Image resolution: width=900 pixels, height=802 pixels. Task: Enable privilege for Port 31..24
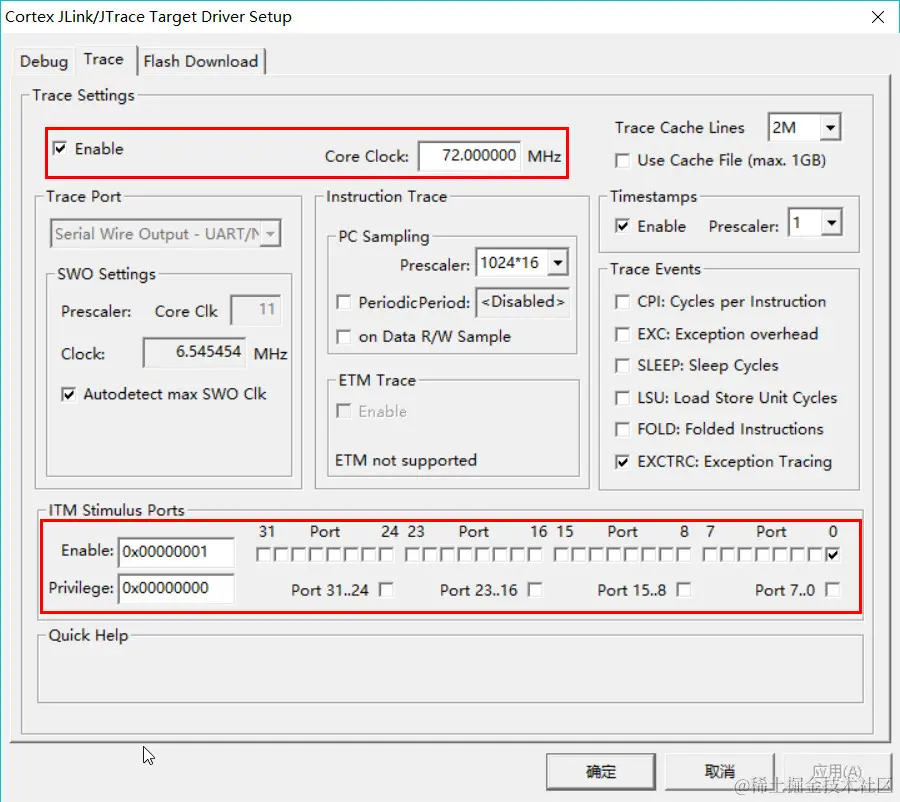coord(387,590)
